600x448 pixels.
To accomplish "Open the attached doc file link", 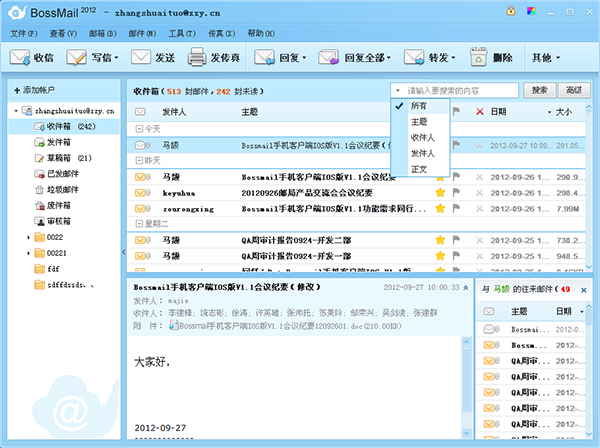I will tap(285, 326).
